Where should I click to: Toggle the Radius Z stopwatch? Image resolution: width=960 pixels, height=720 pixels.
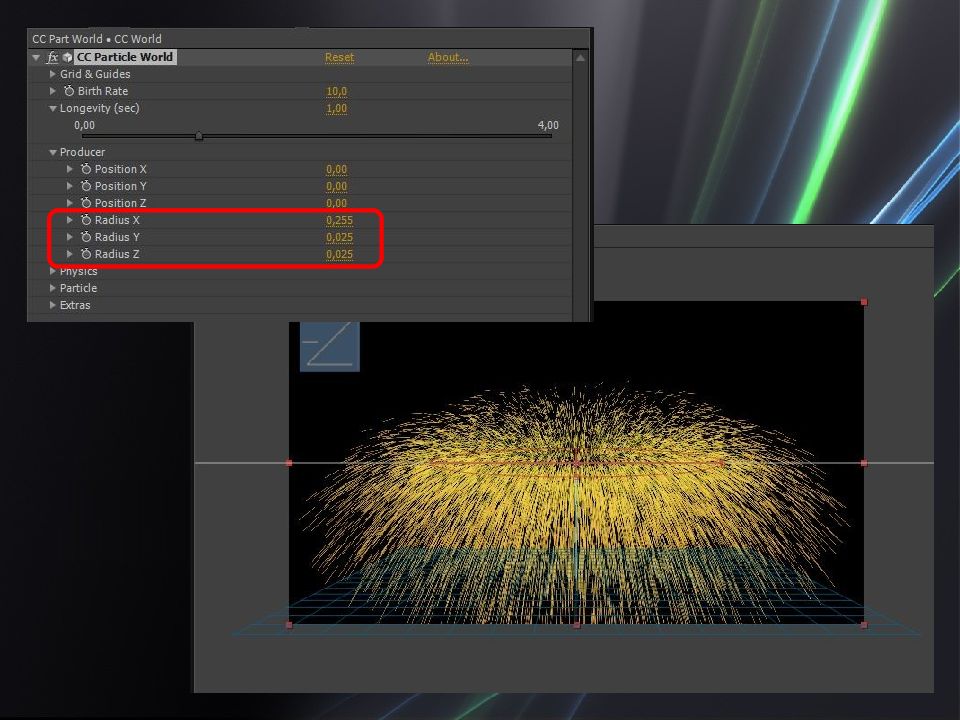click(86, 254)
